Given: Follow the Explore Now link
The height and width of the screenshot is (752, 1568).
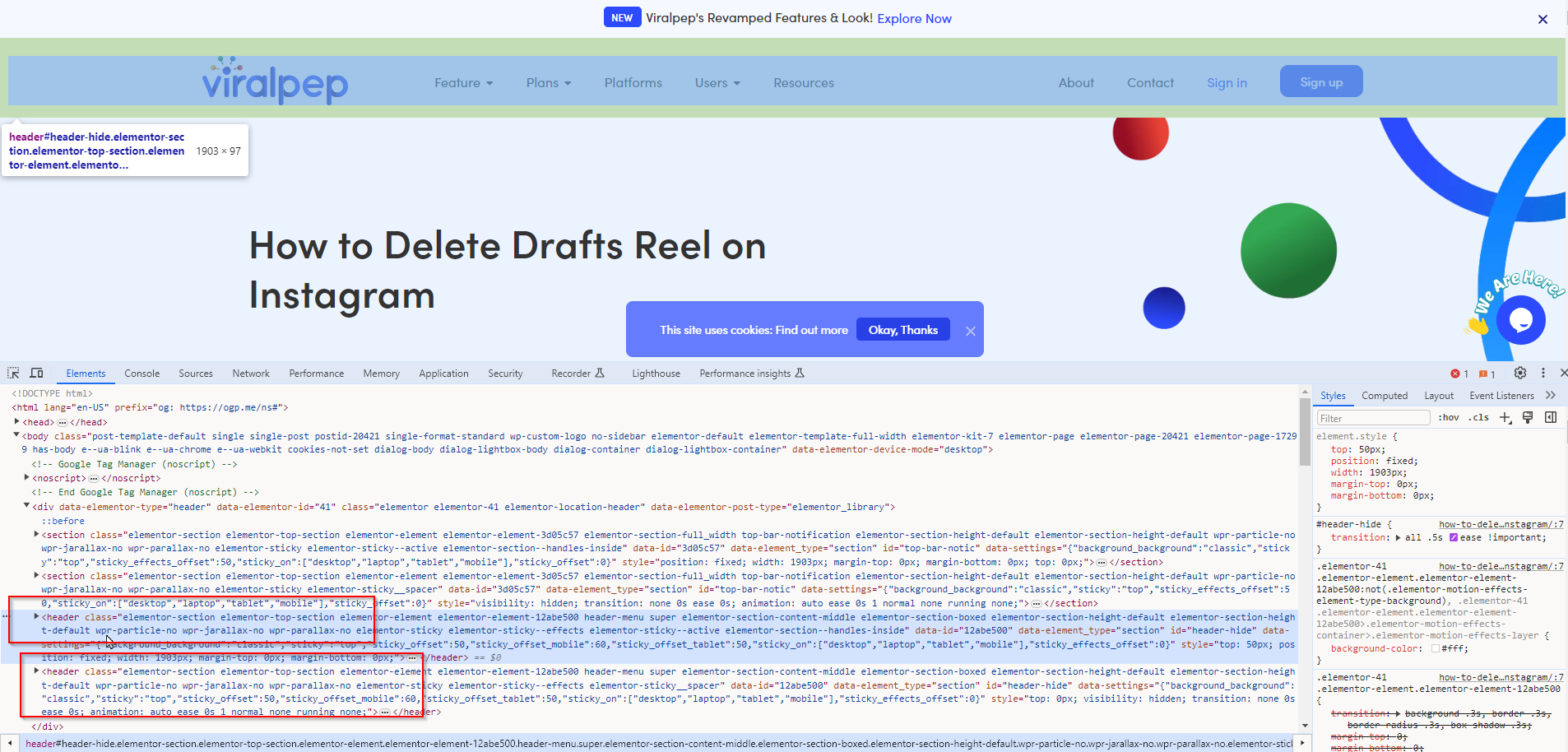Looking at the screenshot, I should 914,18.
